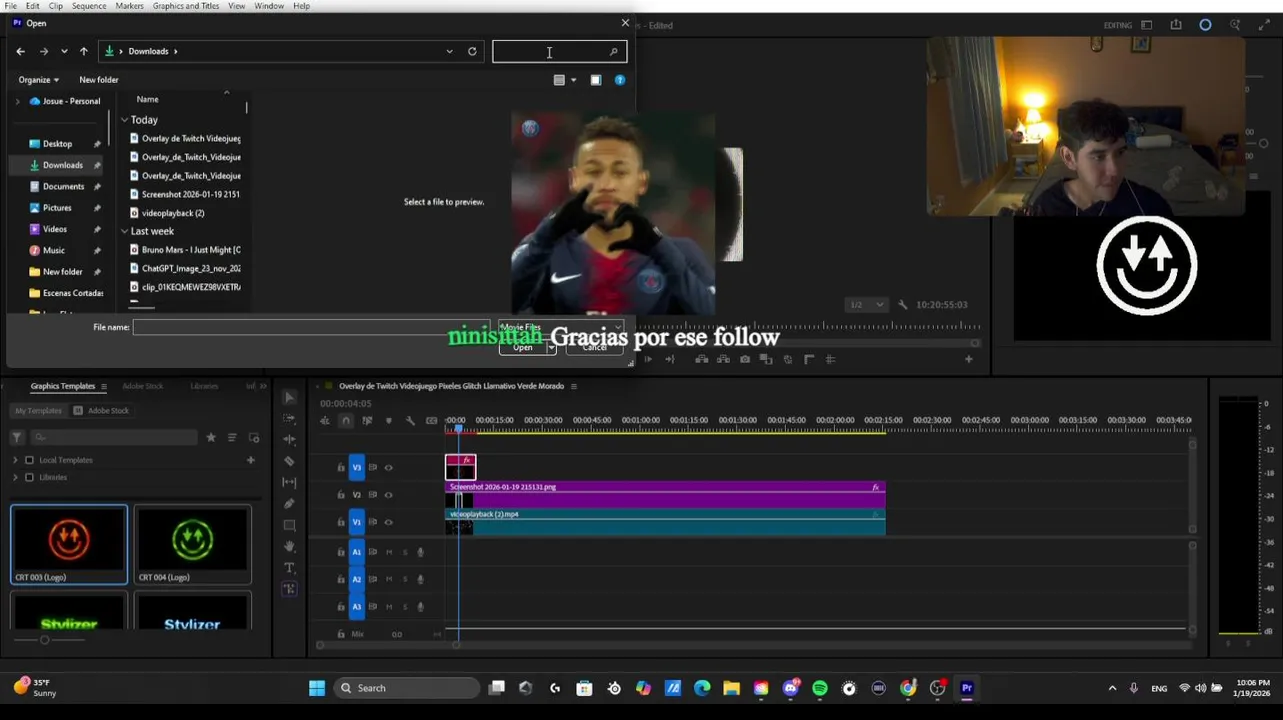Click the Help icon in Open dialog
Image resolution: width=1283 pixels, height=720 pixels.
pyautogui.click(x=620, y=80)
